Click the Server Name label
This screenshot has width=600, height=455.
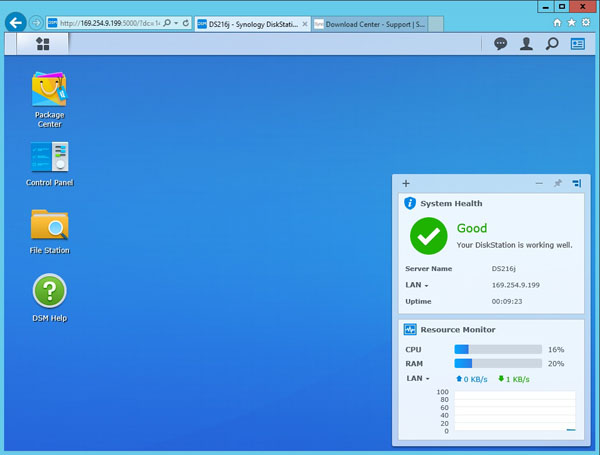pyautogui.click(x=429, y=269)
